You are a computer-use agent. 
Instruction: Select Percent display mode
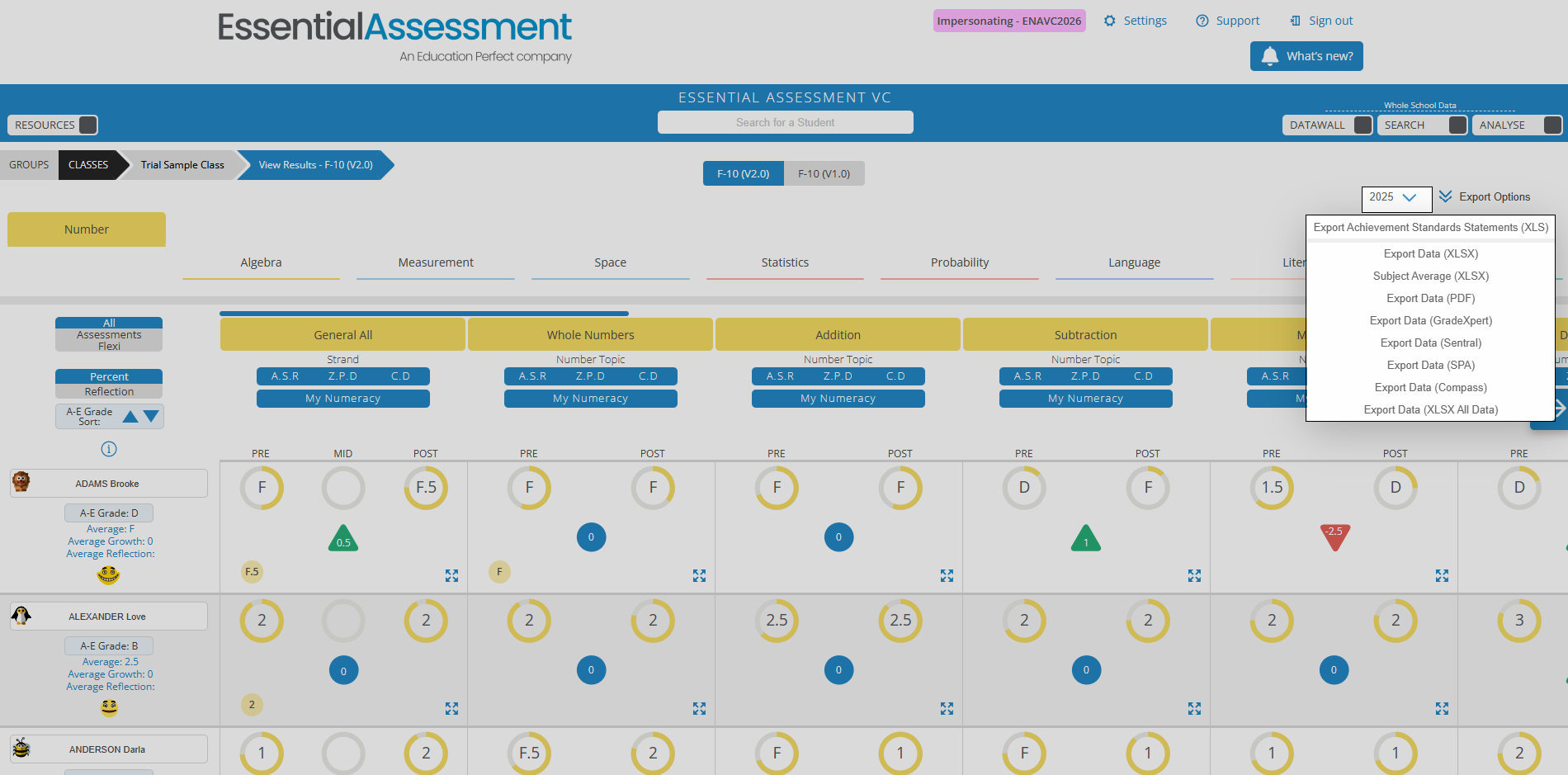pos(109,376)
